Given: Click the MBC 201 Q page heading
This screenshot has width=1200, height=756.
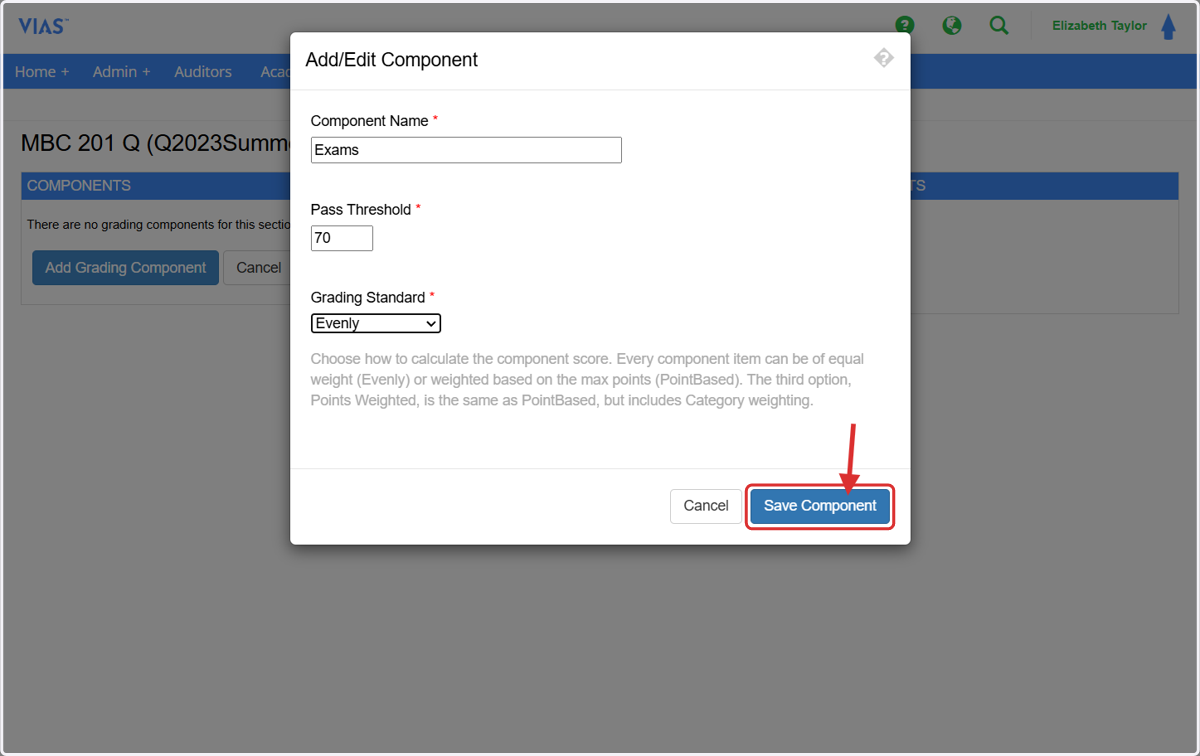Looking at the screenshot, I should click(155, 144).
